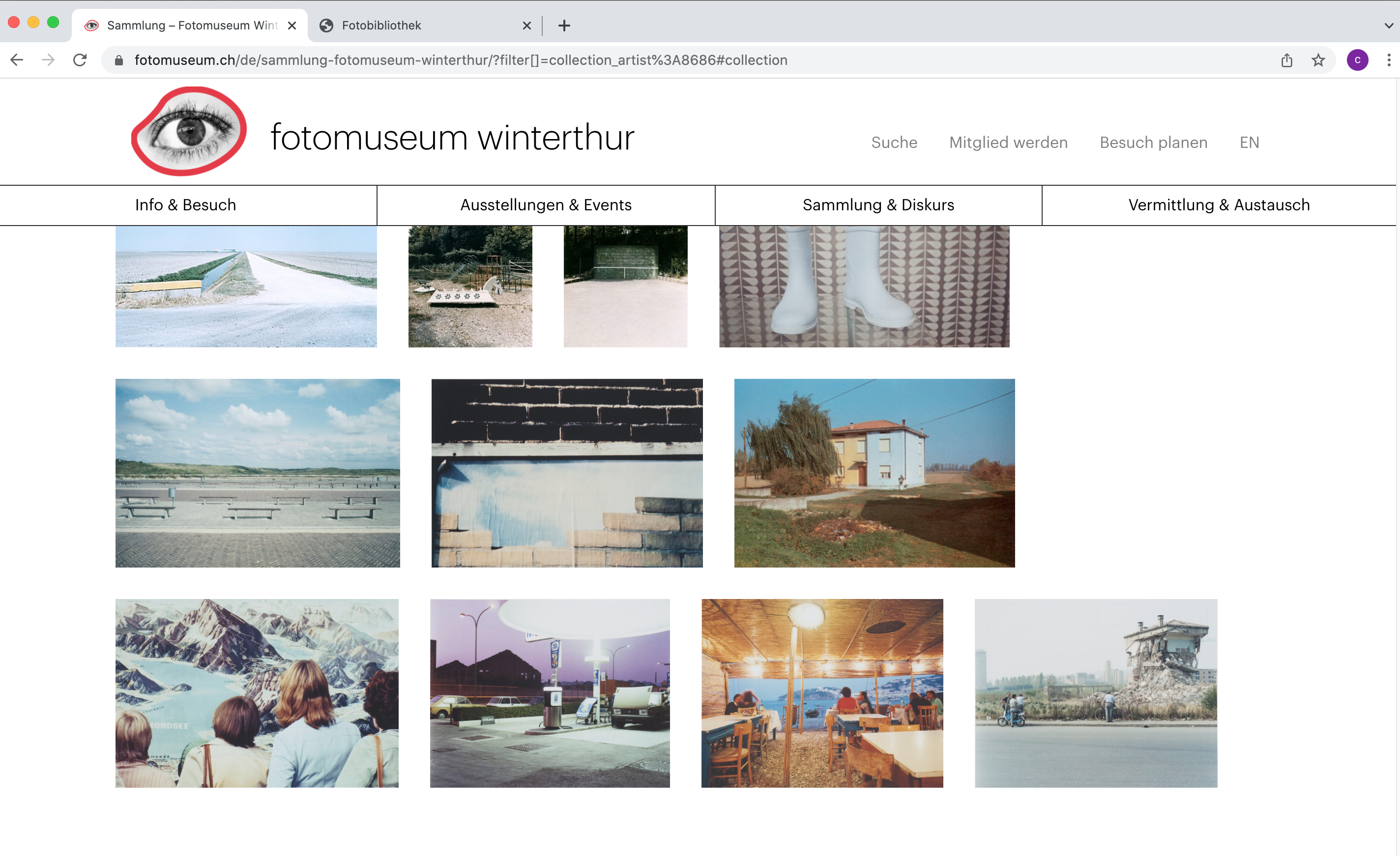
Task: View site info via the lock icon
Action: (x=119, y=60)
